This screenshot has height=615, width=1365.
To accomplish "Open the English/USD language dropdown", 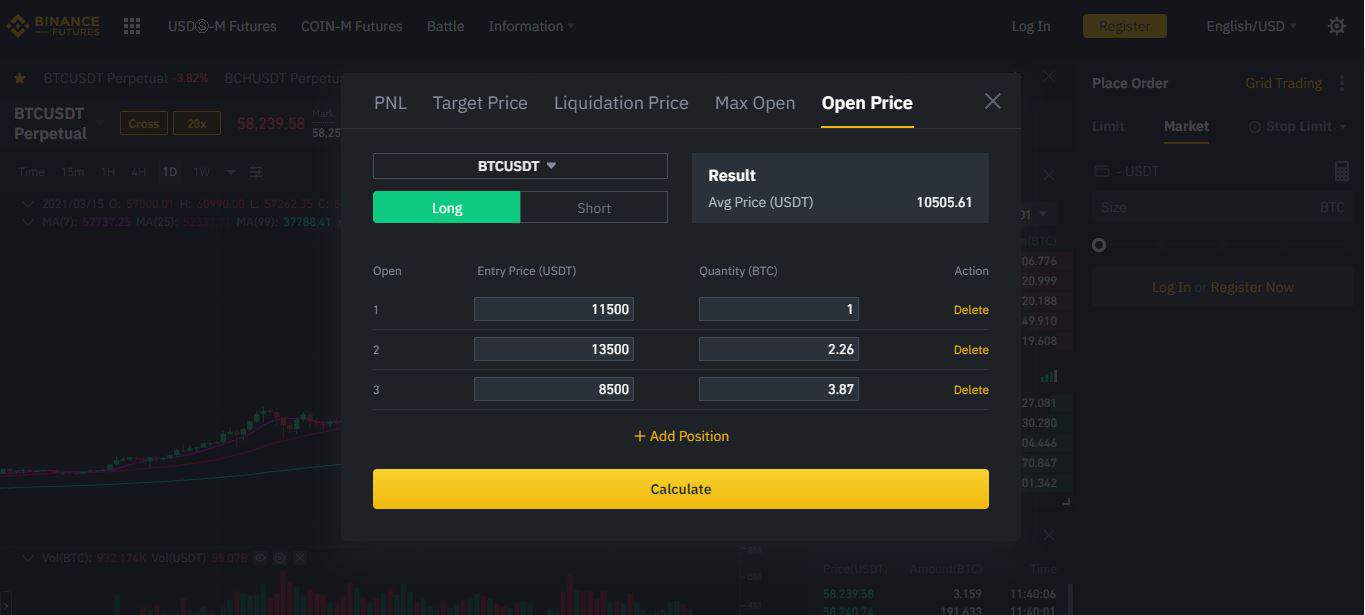I will 1251,26.
